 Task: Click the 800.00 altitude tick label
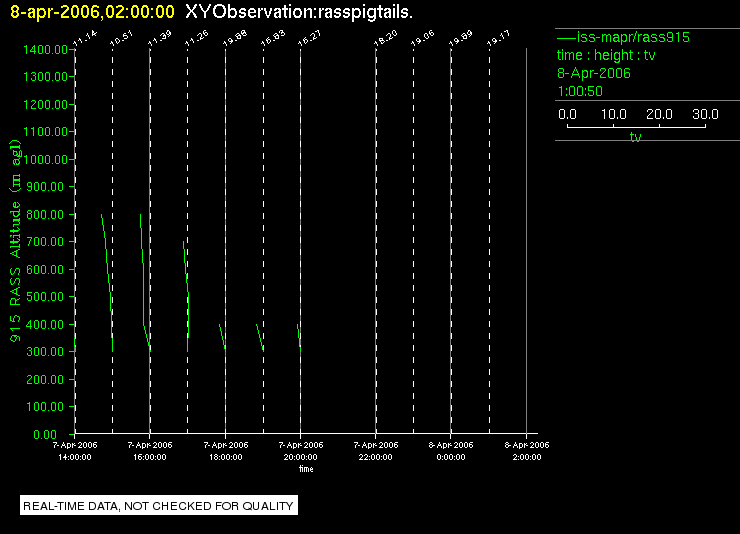point(45,215)
